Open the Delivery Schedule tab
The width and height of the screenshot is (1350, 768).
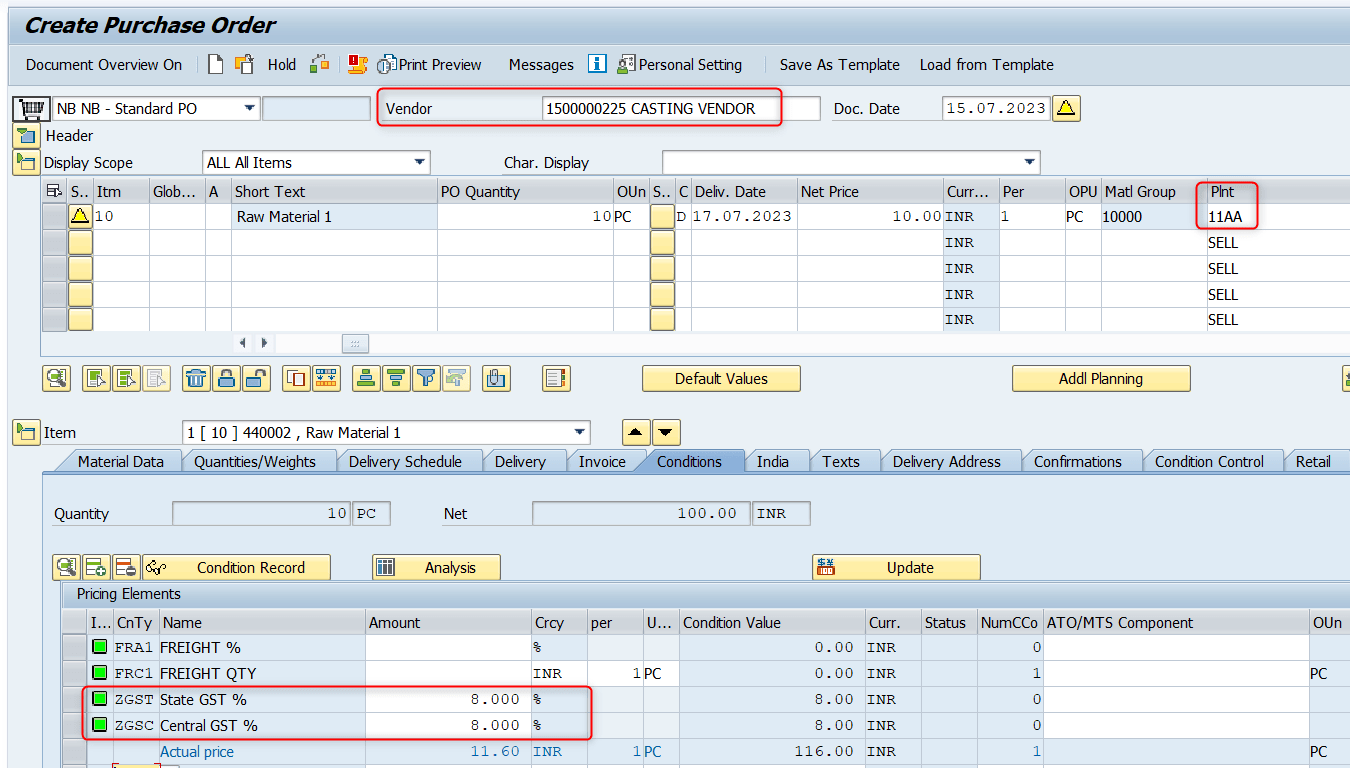[x=405, y=461]
